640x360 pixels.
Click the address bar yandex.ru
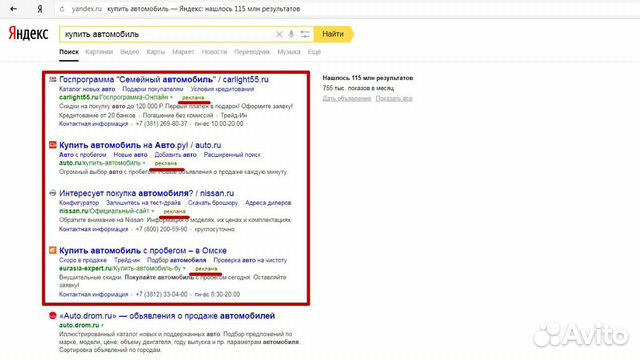click(x=87, y=9)
